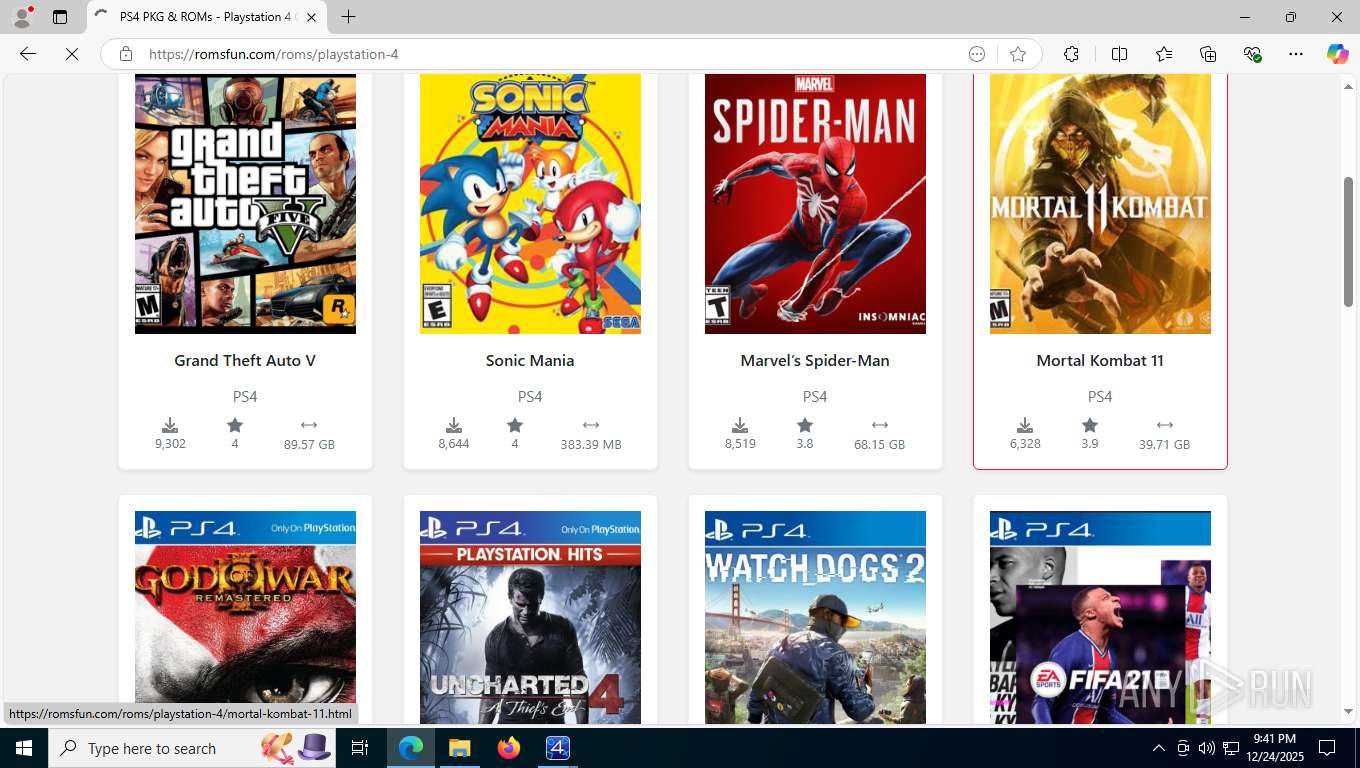Screen dimensions: 1360x768
Task: View site information padlock icon
Action: click(125, 54)
